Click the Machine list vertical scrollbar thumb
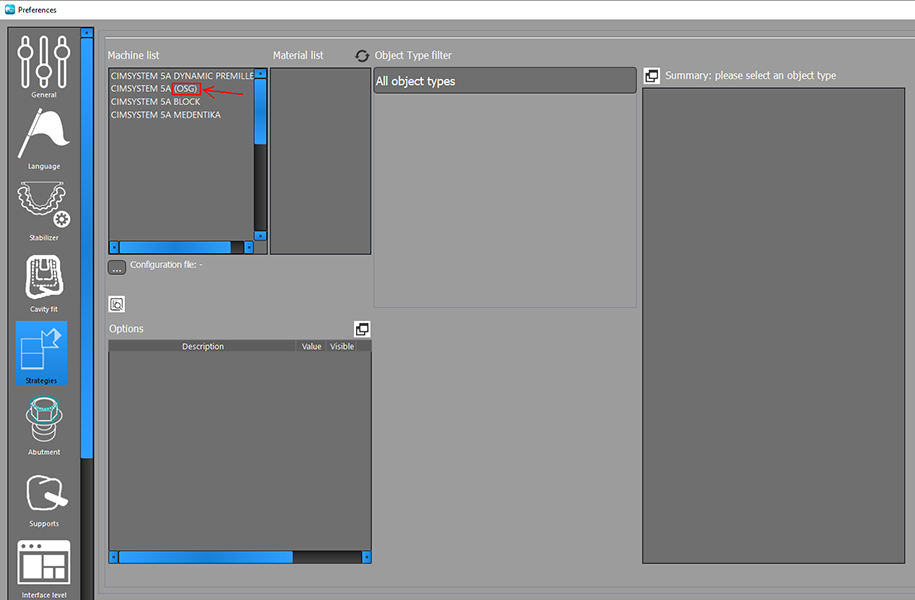 click(260, 111)
